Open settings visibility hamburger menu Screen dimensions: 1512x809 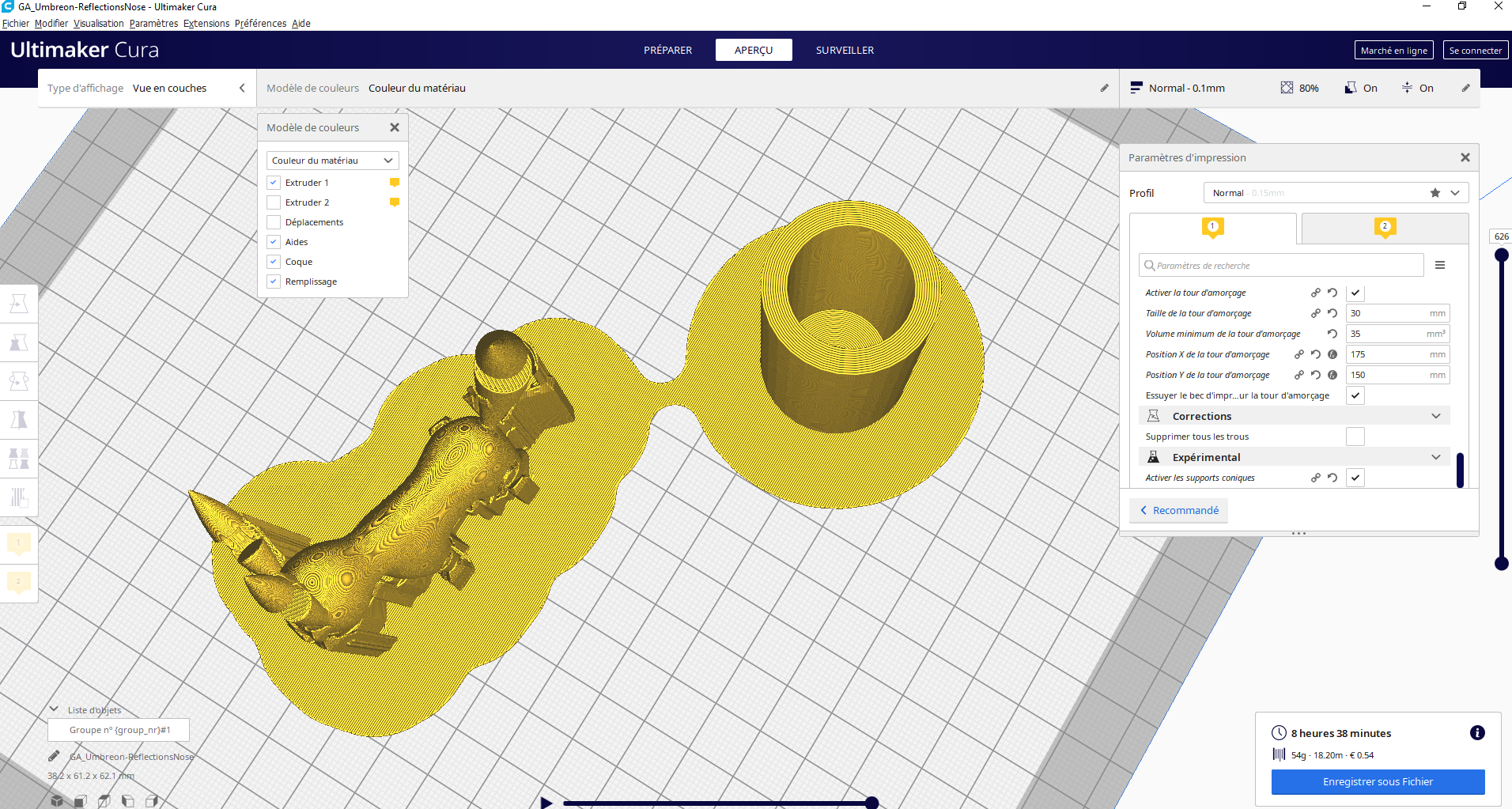pyautogui.click(x=1440, y=265)
